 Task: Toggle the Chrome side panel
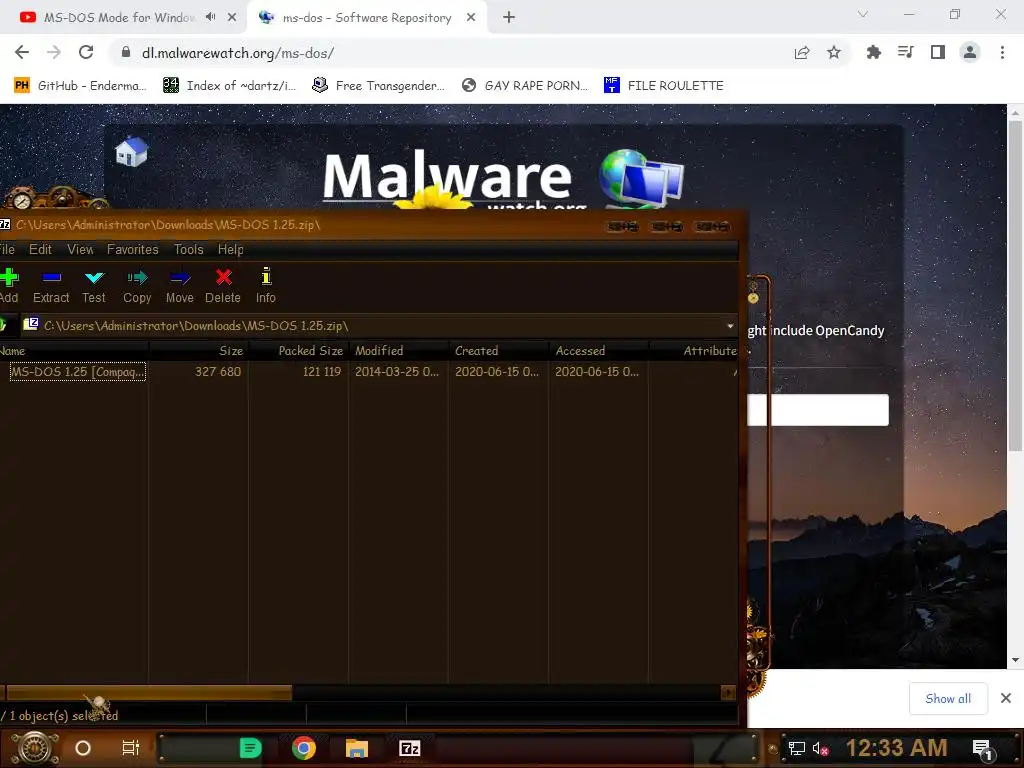[938, 52]
